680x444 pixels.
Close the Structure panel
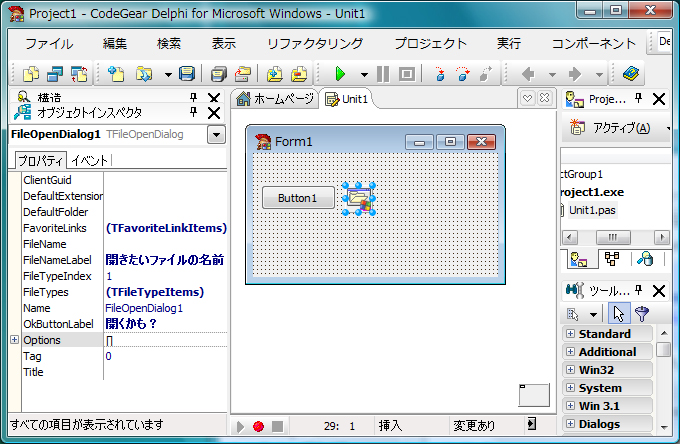[214, 97]
